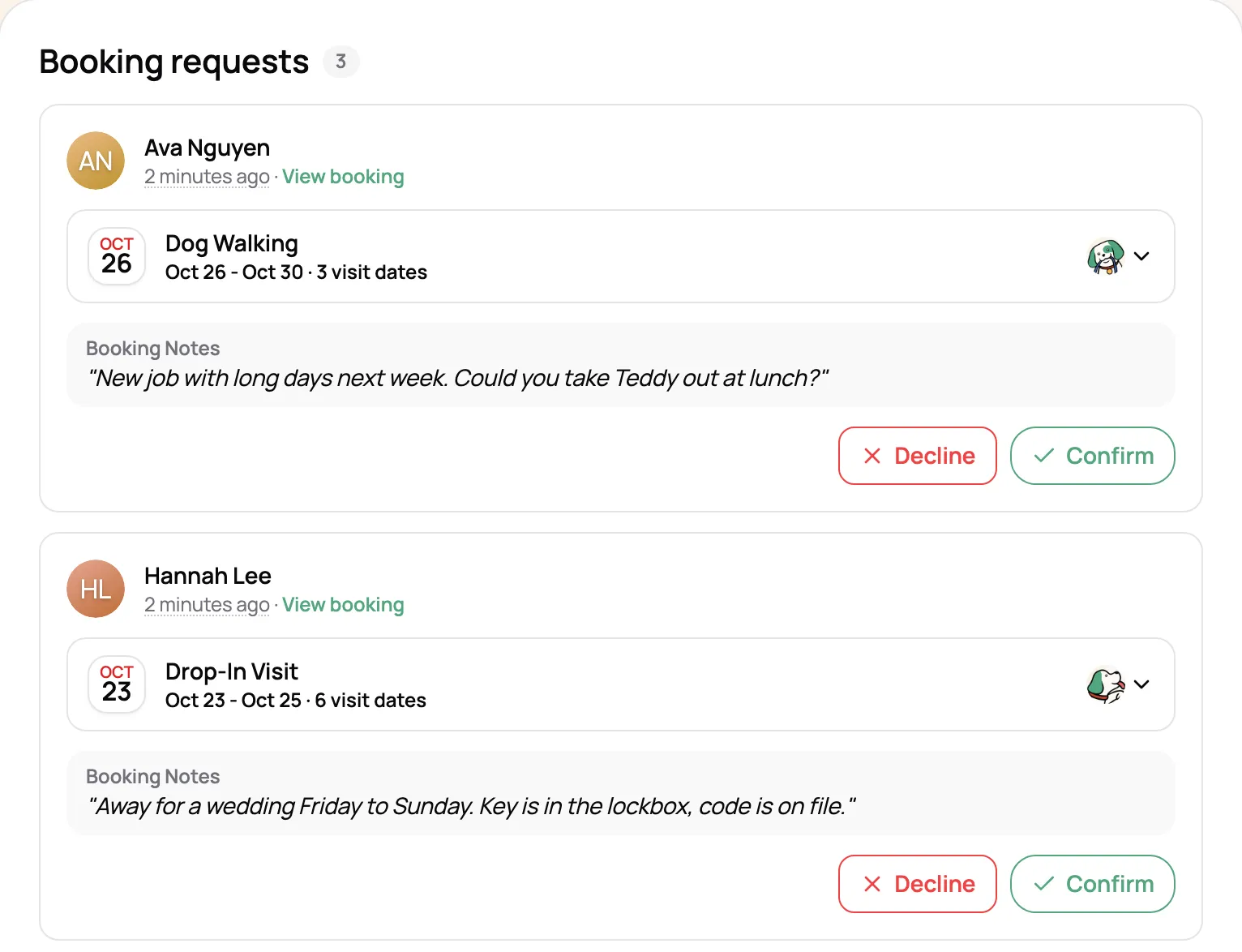The image size is (1242, 952).
Task: Select the Hannah Lee name text
Action: pos(208,576)
